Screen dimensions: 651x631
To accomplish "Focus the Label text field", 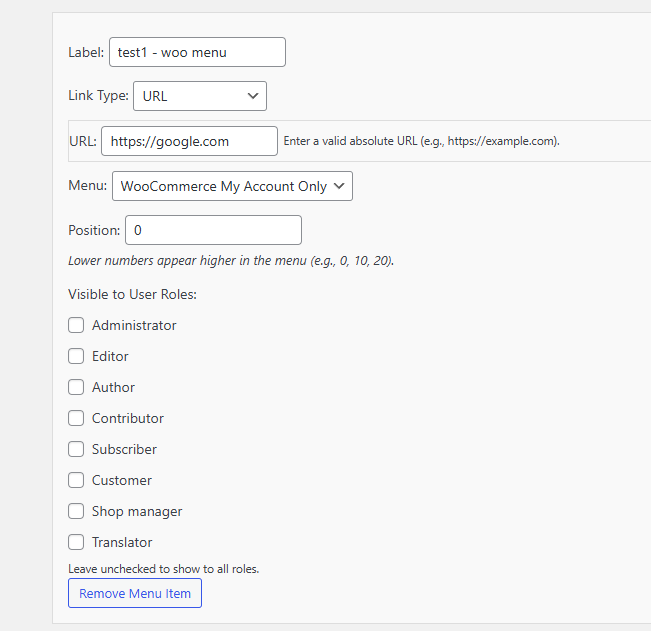I will (197, 52).
